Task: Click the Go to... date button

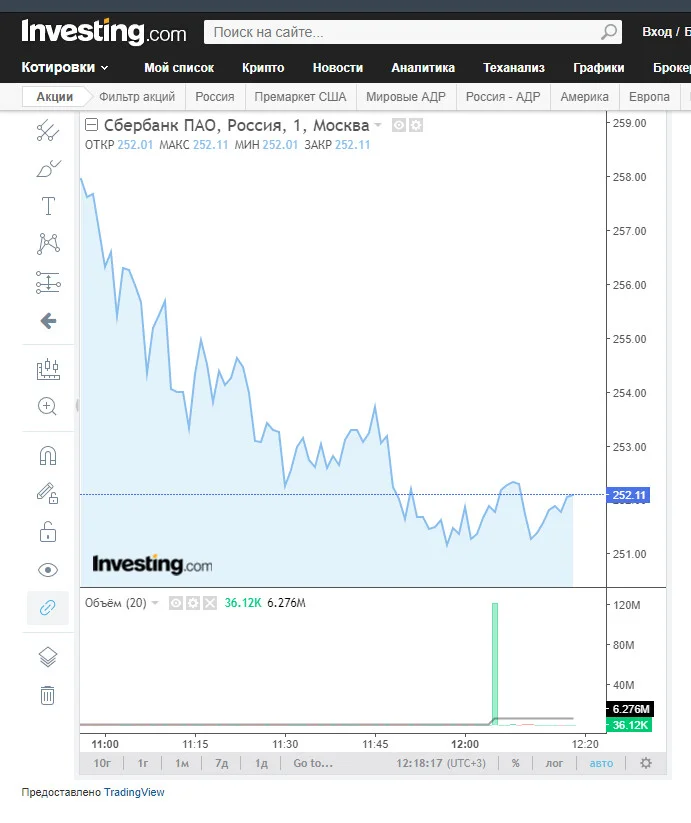Action: tap(313, 763)
